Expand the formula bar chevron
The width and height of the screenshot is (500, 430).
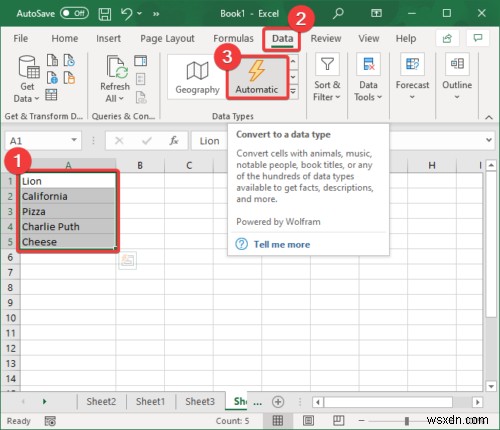point(489,140)
